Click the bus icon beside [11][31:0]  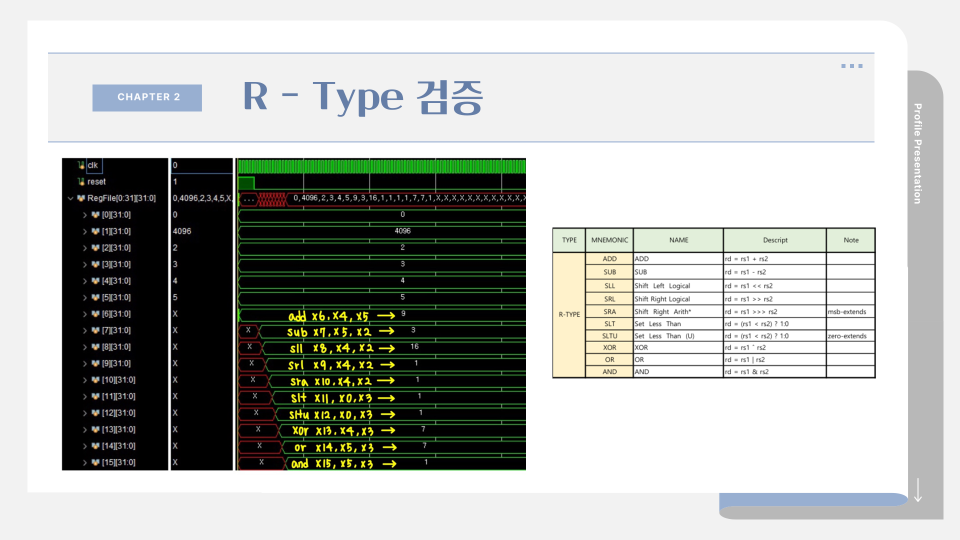pyautogui.click(x=96, y=397)
